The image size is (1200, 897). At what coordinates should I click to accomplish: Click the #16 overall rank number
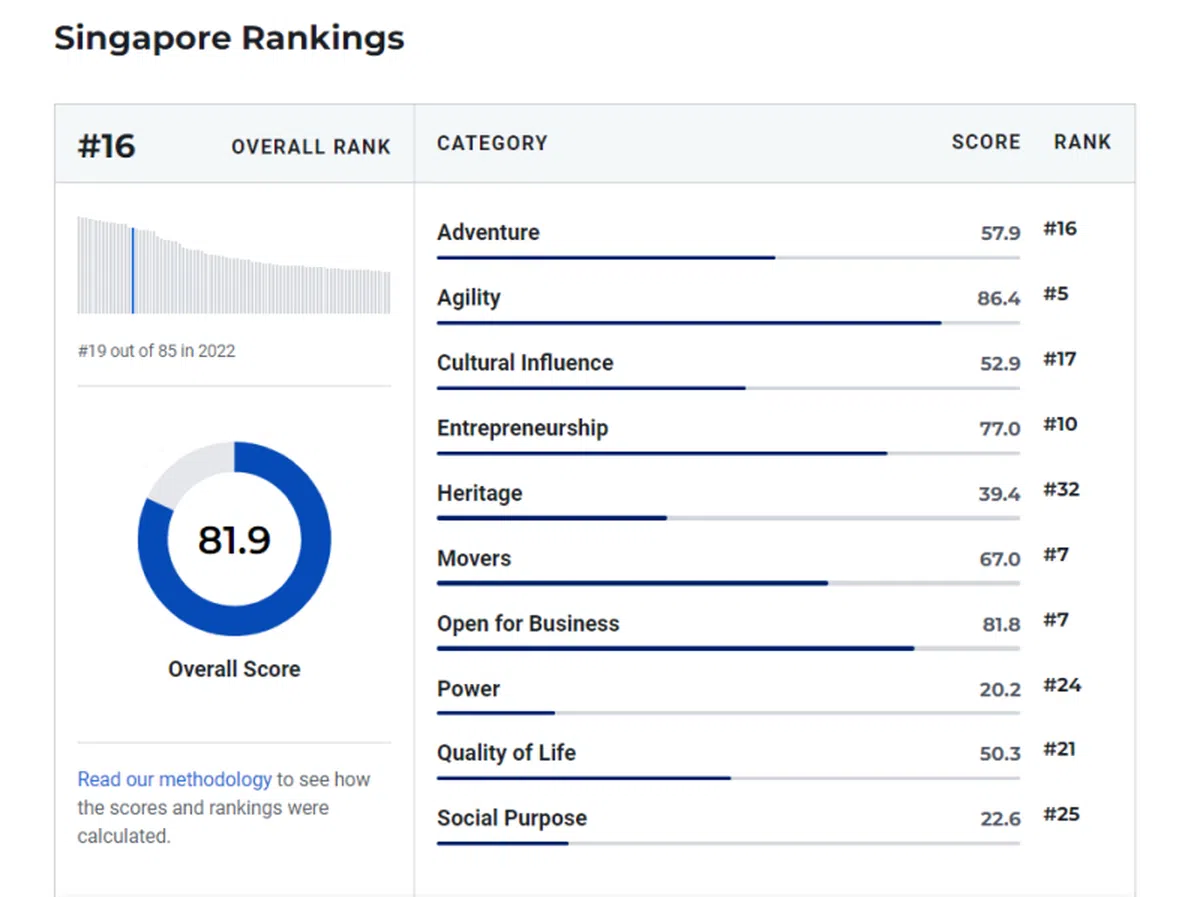106,146
